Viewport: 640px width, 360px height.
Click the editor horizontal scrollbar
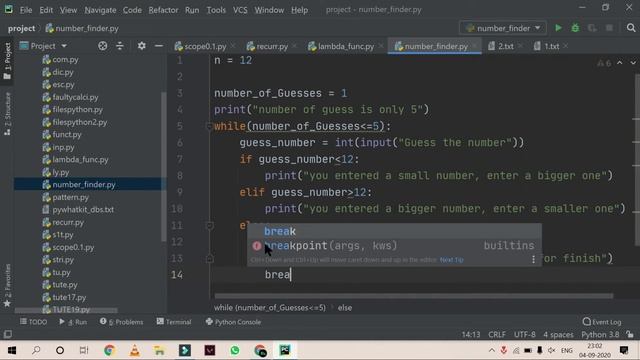point(413,296)
